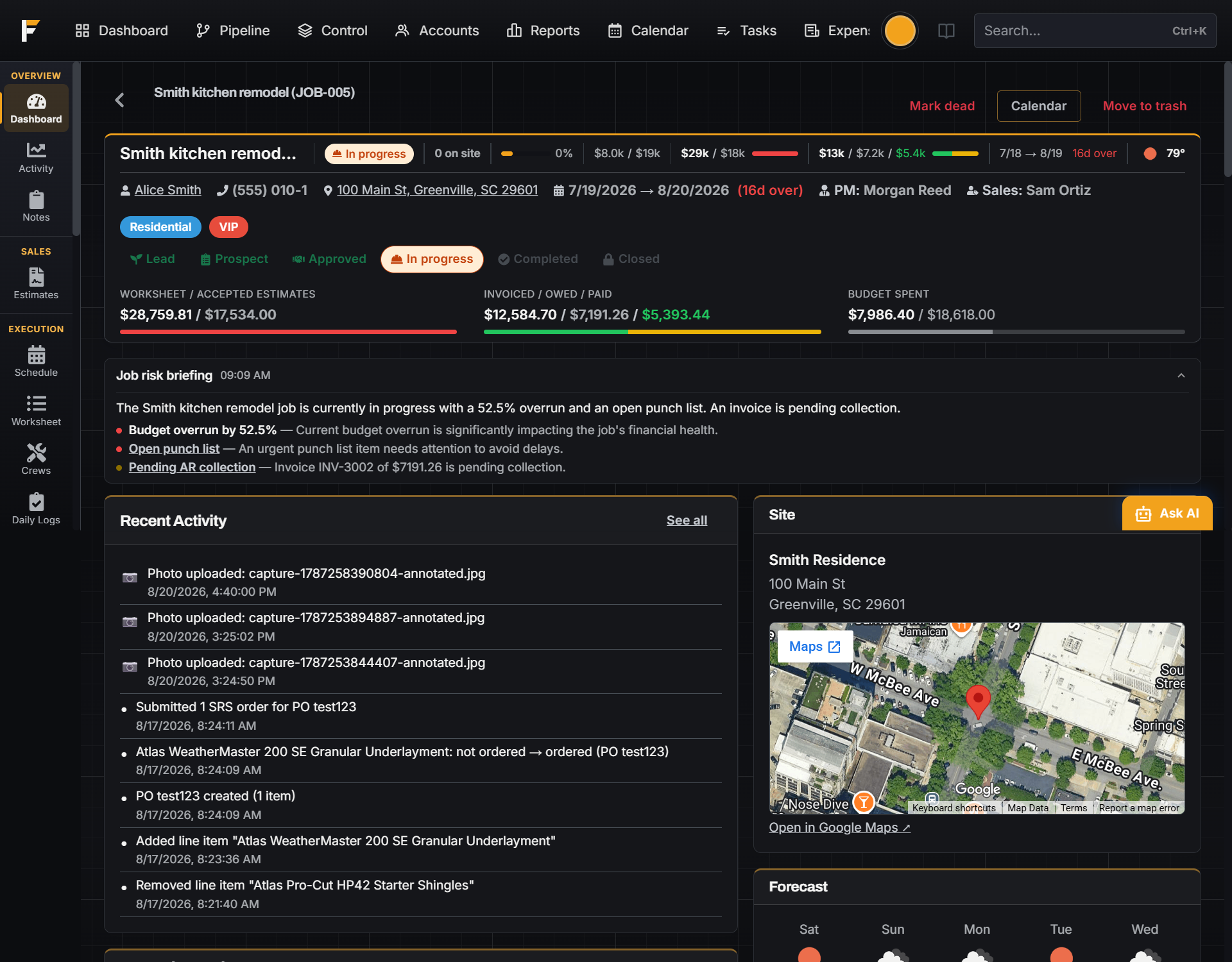Open Notes in the sidebar
The image size is (1232, 962).
(x=36, y=207)
